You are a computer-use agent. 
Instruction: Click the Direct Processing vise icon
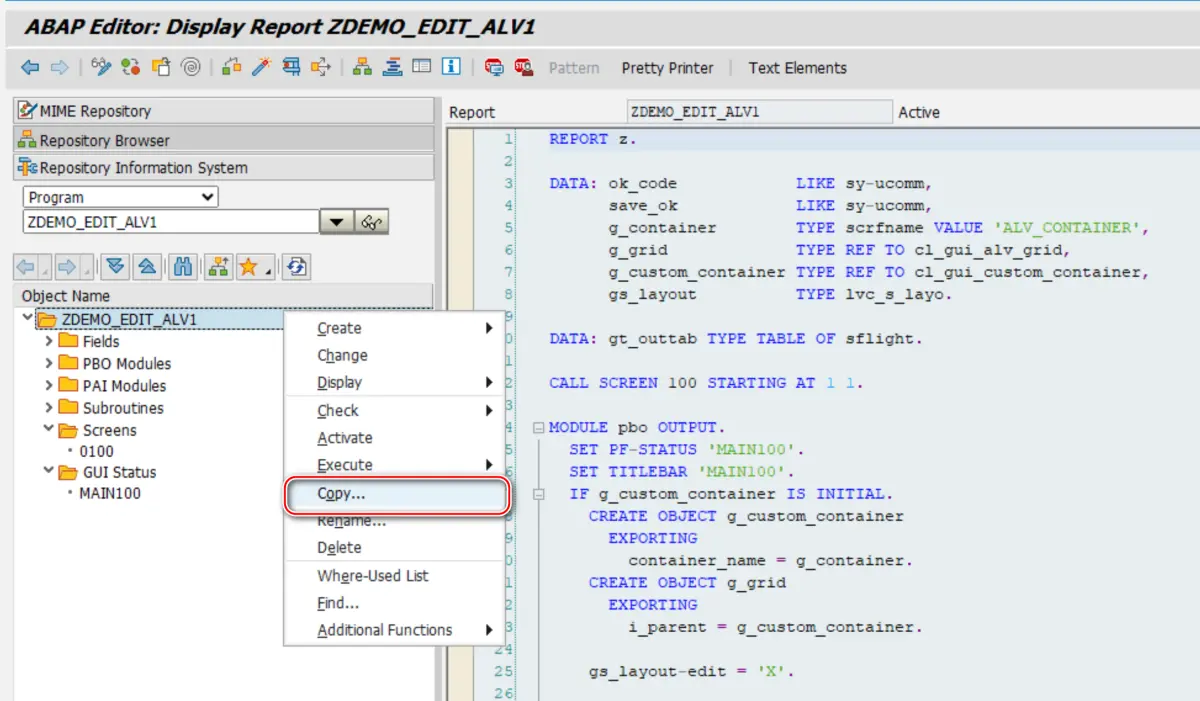pyautogui.click(x=292, y=67)
